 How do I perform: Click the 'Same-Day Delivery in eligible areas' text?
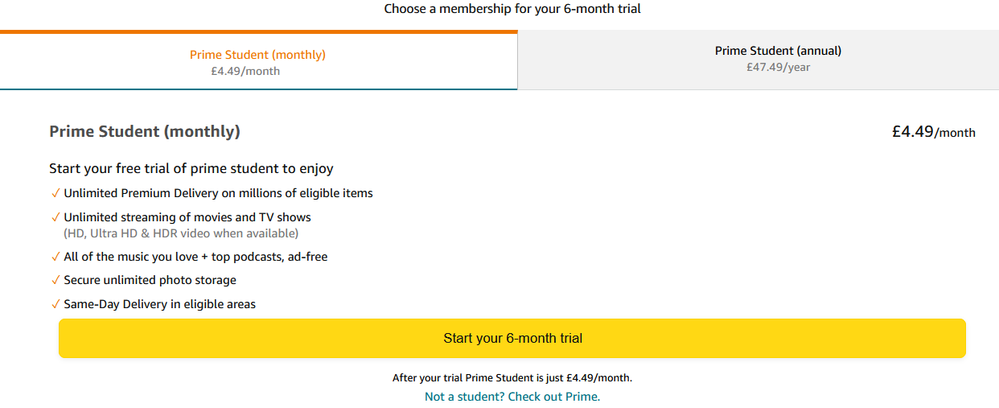[160, 304]
